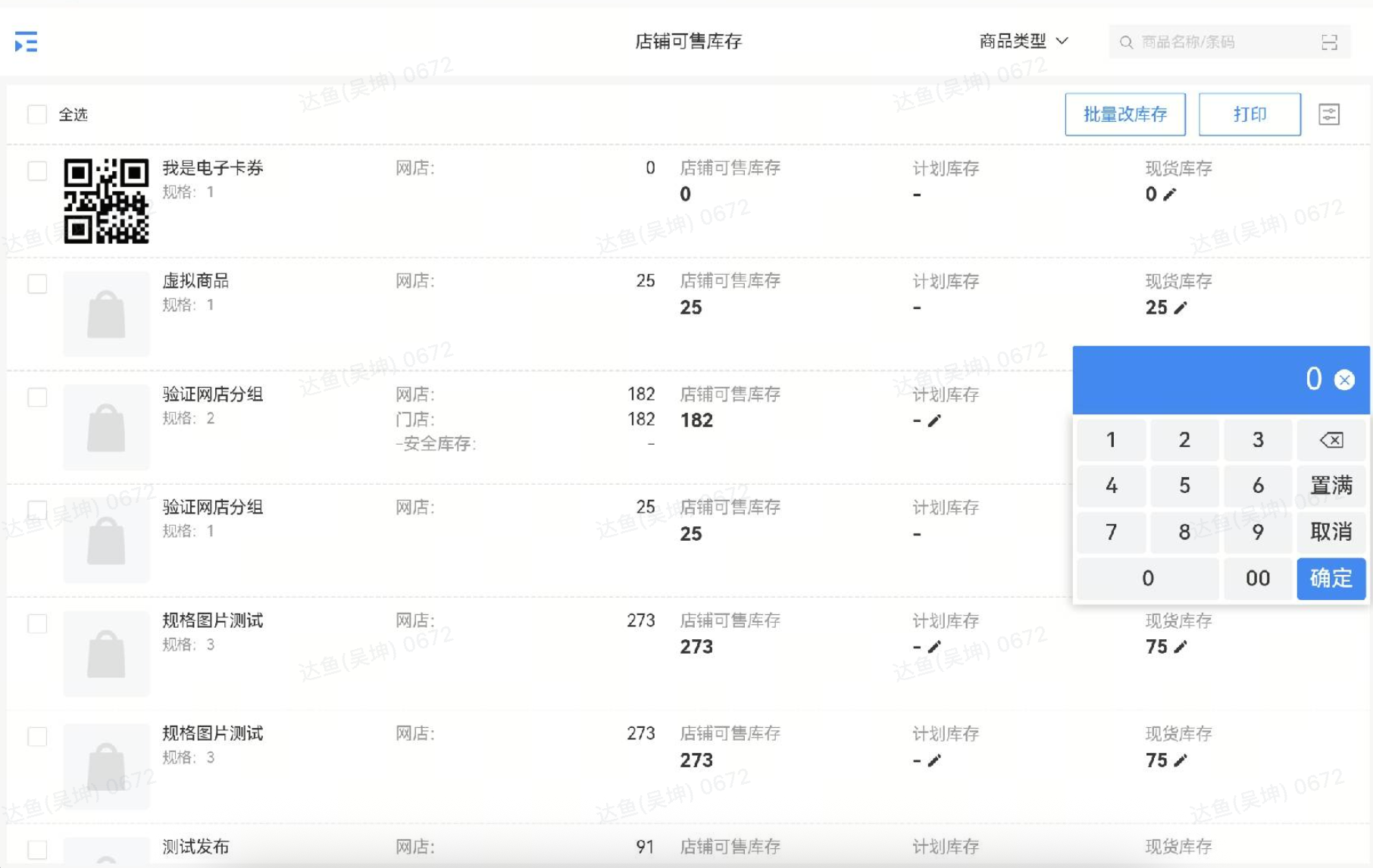
Task: Check the box for 虚拟商品
Action: click(37, 284)
